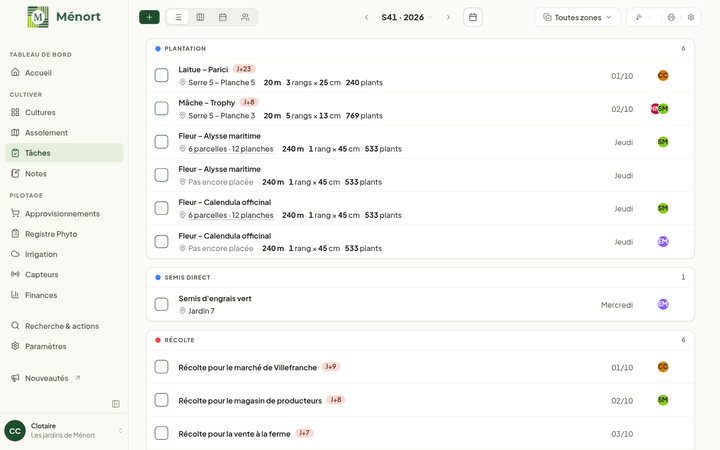Open Notes in the sidebar
Image resolution: width=720 pixels, height=450 pixels.
pos(64,174)
